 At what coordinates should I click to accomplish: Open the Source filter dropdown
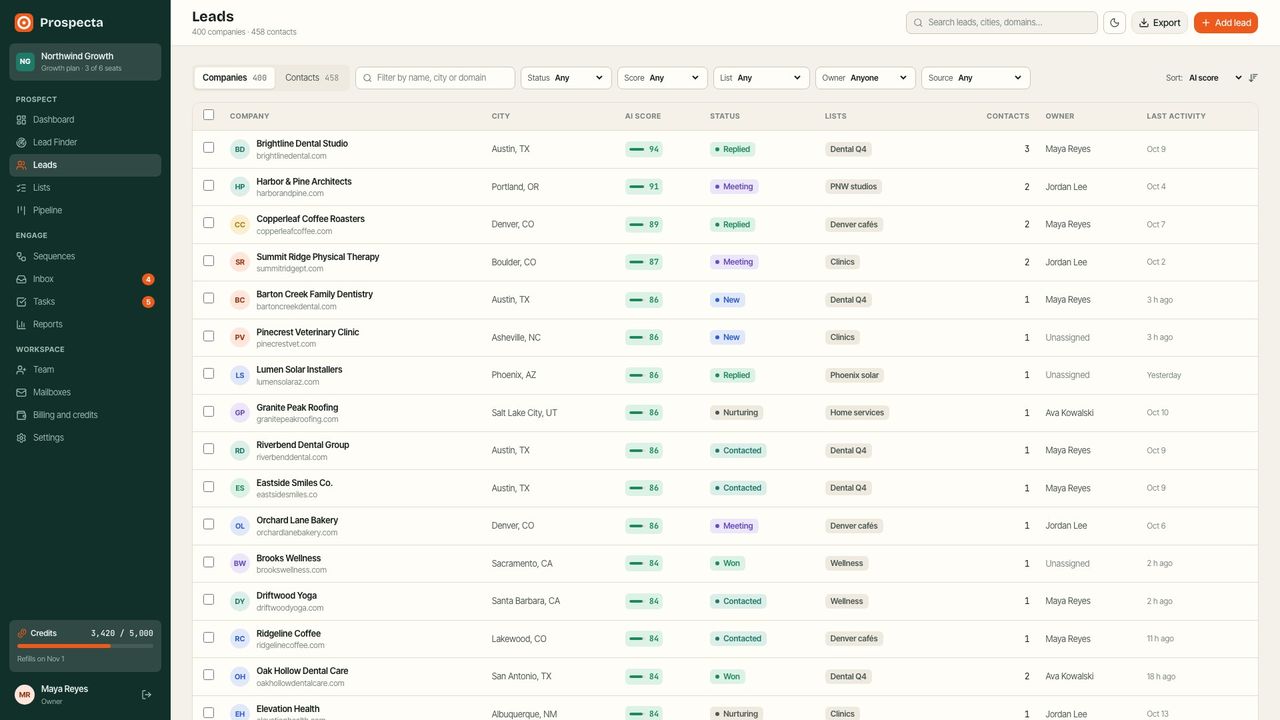pyautogui.click(x=976, y=78)
